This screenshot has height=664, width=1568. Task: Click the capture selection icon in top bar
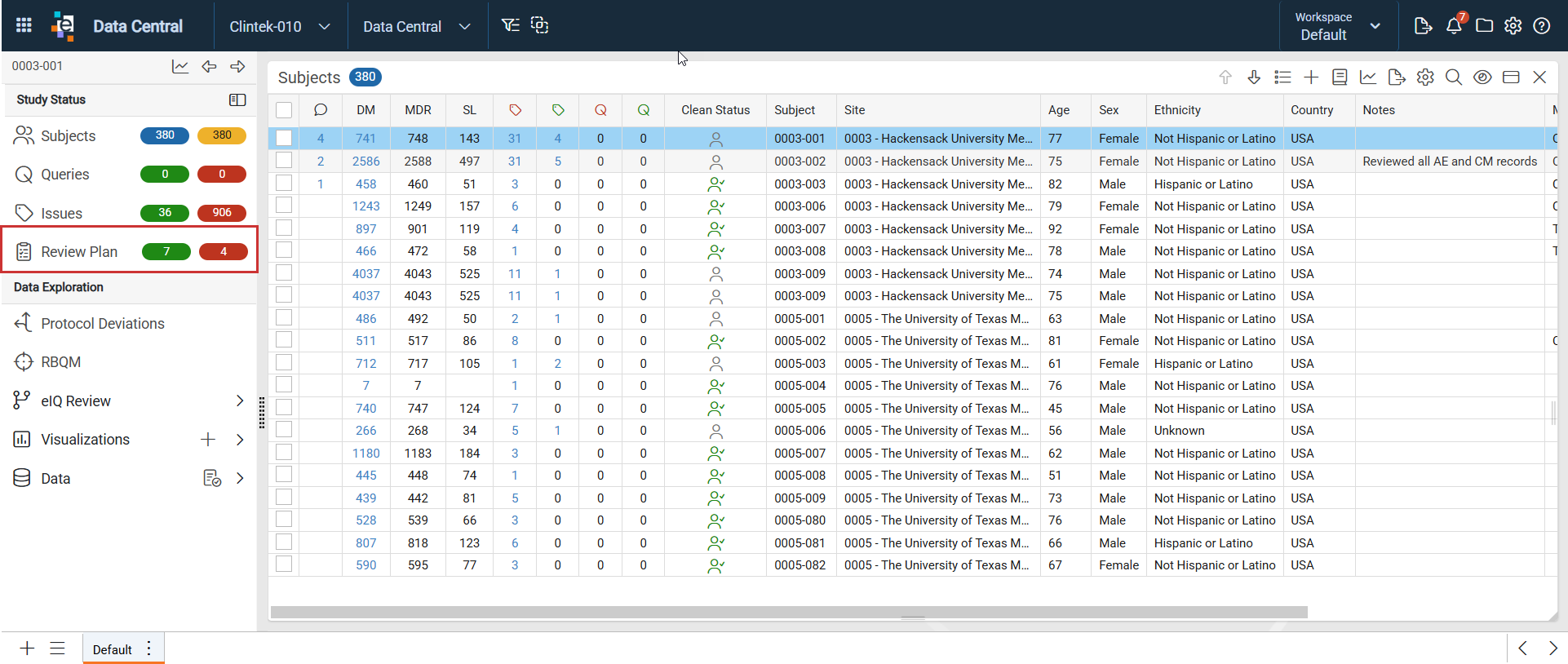point(539,25)
